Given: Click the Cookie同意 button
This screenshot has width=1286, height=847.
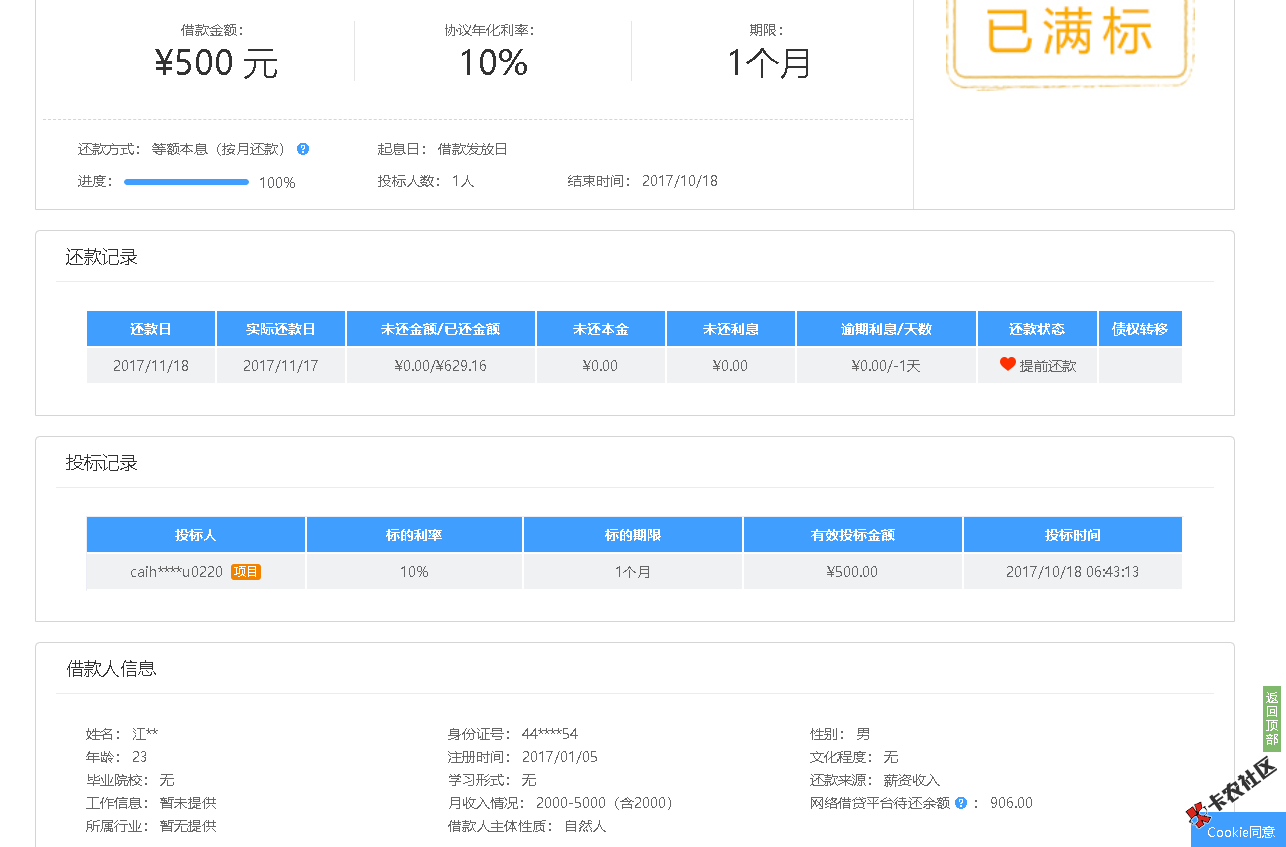Looking at the screenshot, I should tap(1240, 831).
